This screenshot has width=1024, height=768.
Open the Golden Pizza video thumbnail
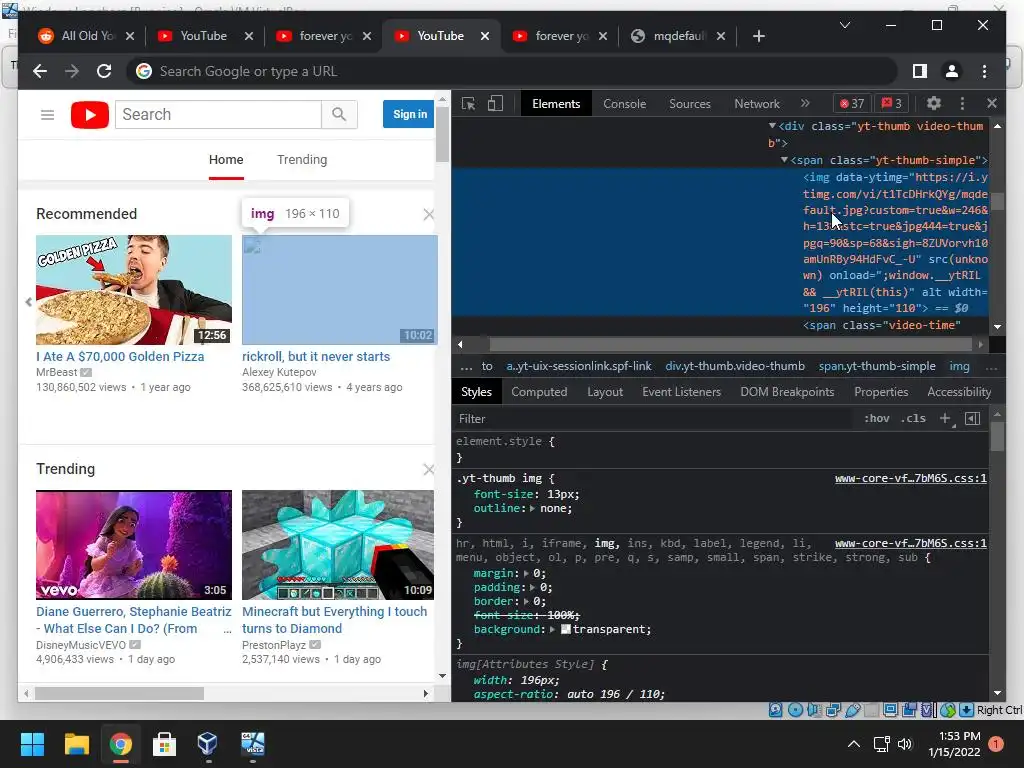pyautogui.click(x=134, y=290)
